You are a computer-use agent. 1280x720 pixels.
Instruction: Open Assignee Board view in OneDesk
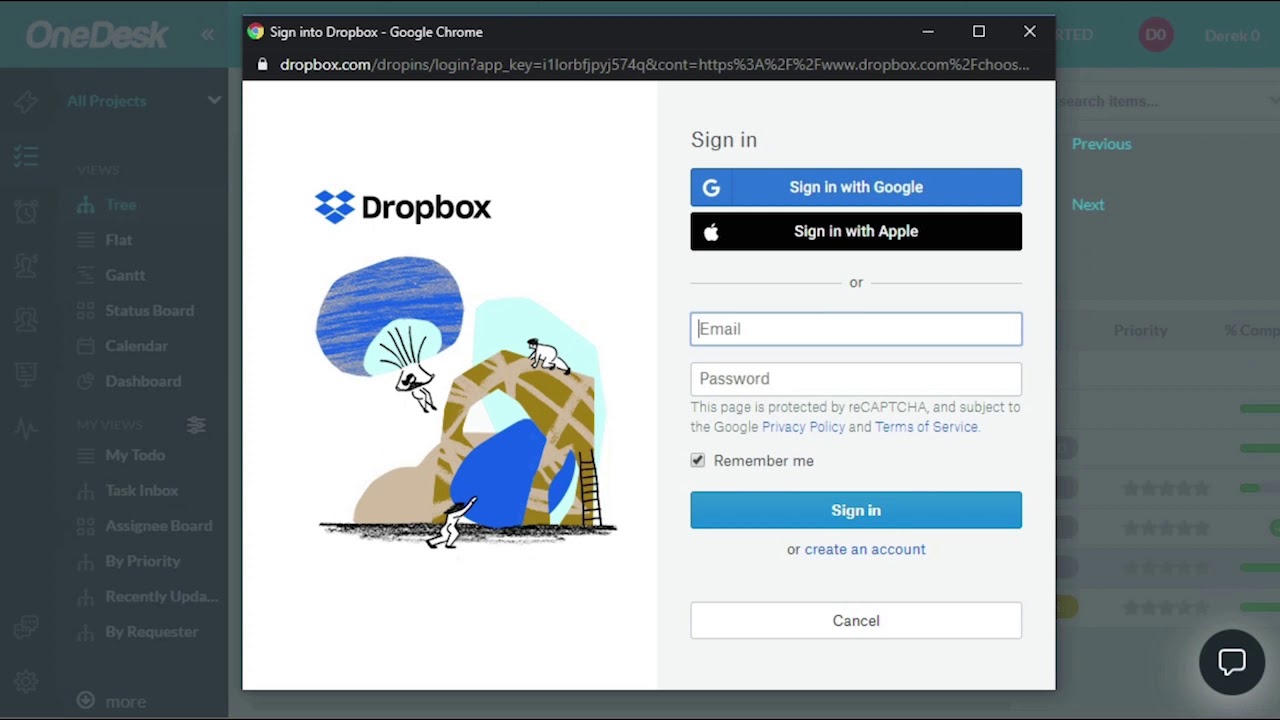159,526
